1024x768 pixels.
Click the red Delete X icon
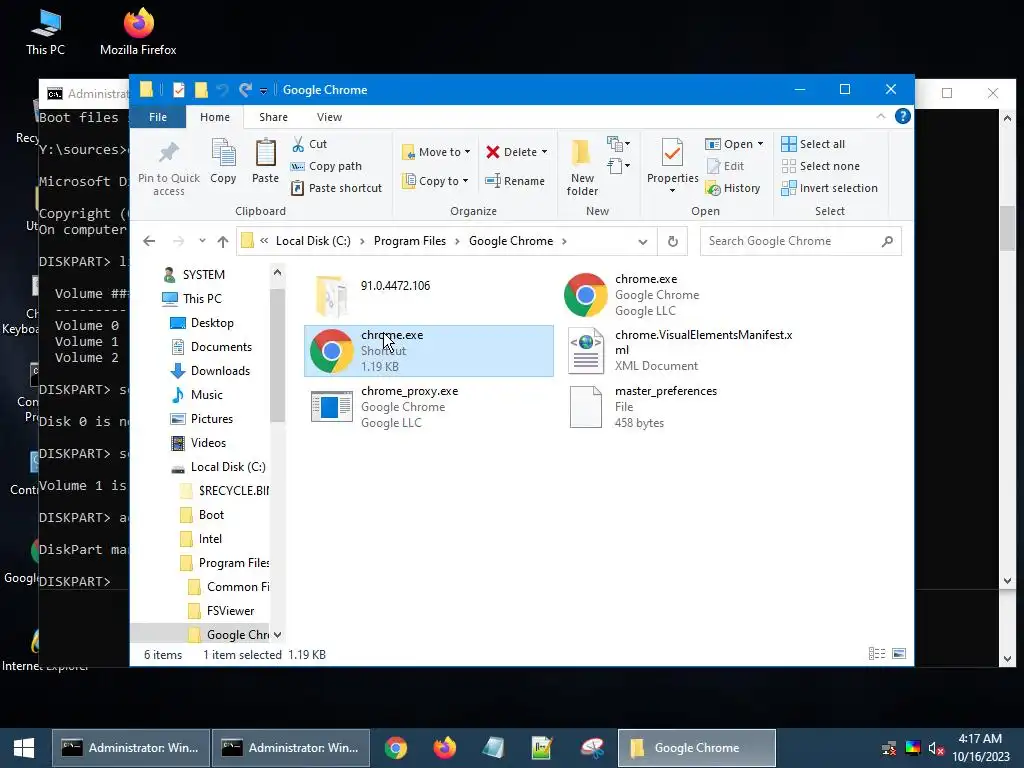493,152
